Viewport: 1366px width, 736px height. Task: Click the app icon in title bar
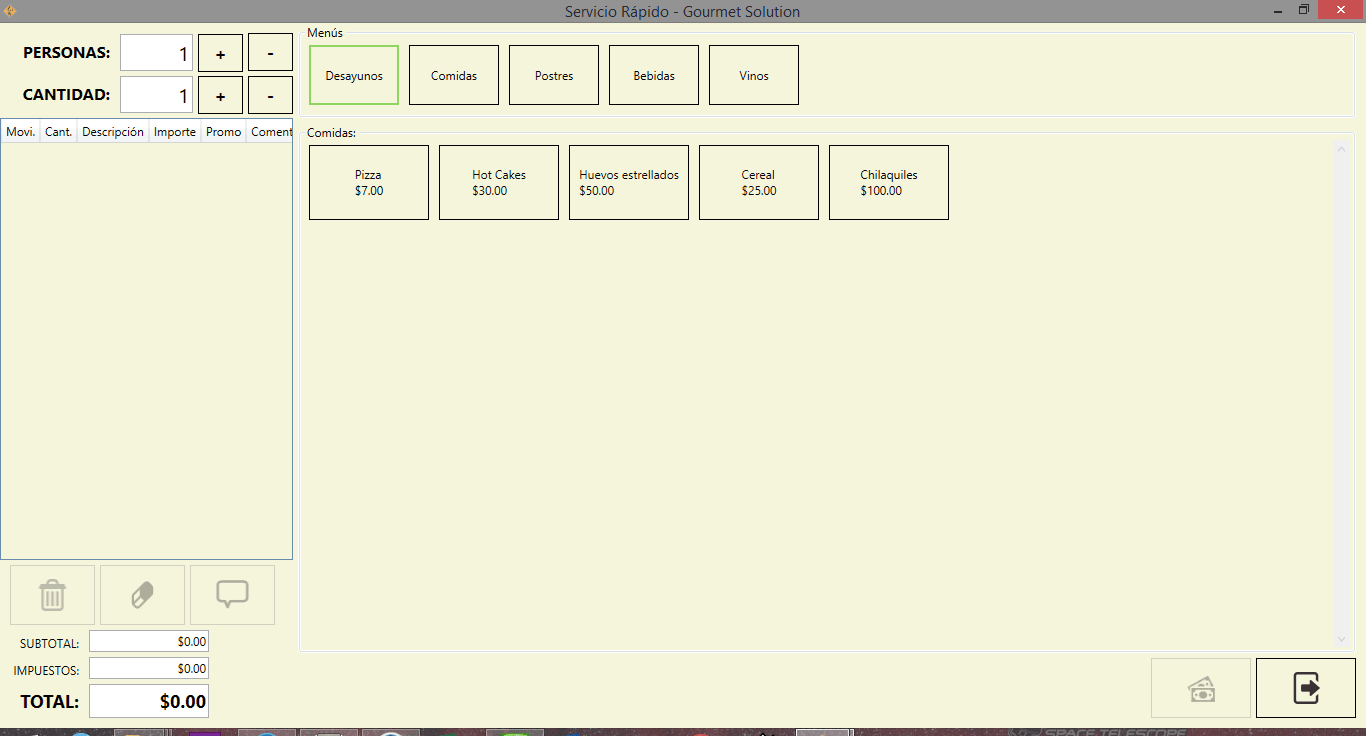point(10,11)
